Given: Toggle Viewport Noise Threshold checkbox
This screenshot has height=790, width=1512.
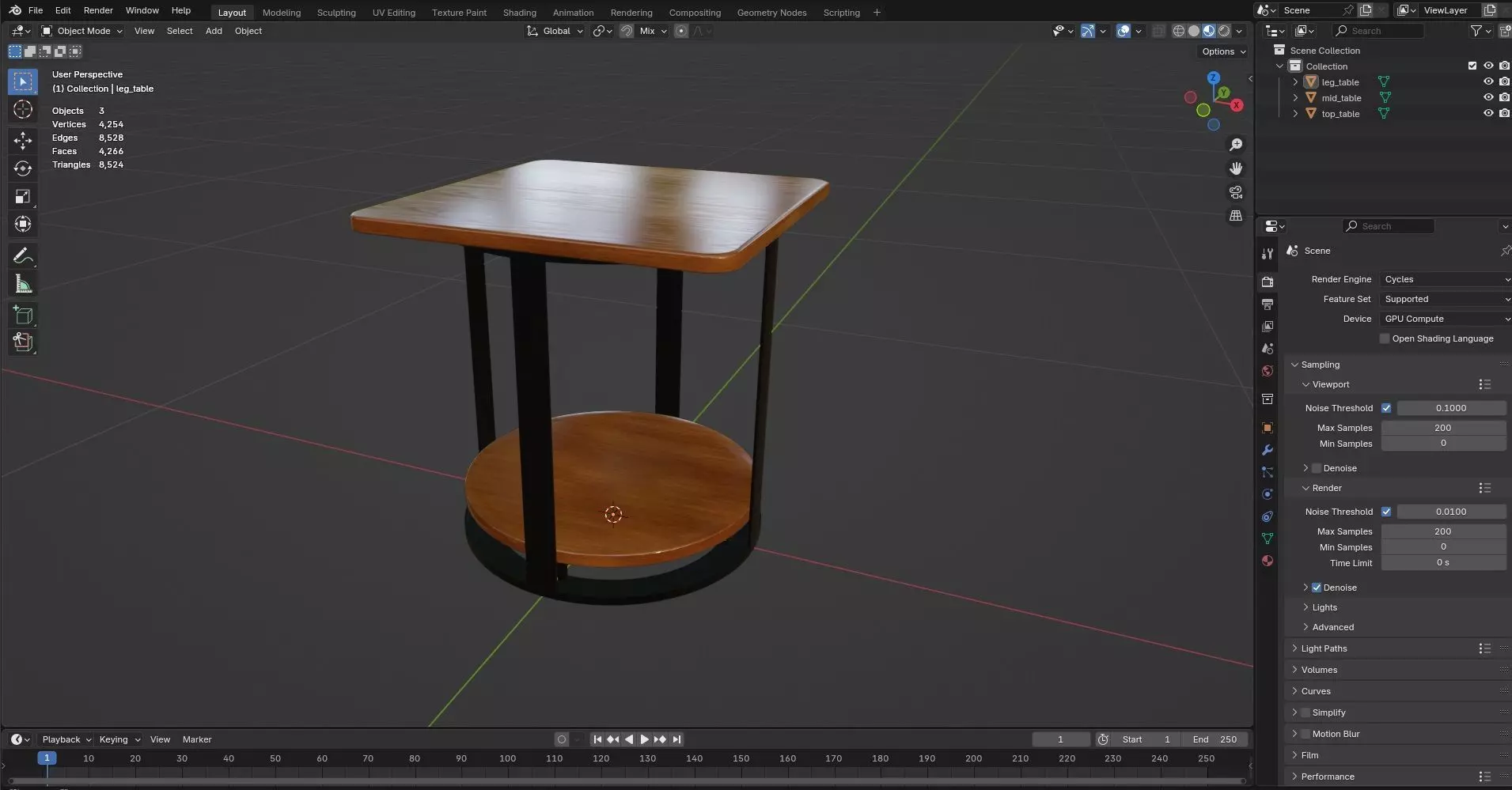Looking at the screenshot, I should (x=1386, y=408).
